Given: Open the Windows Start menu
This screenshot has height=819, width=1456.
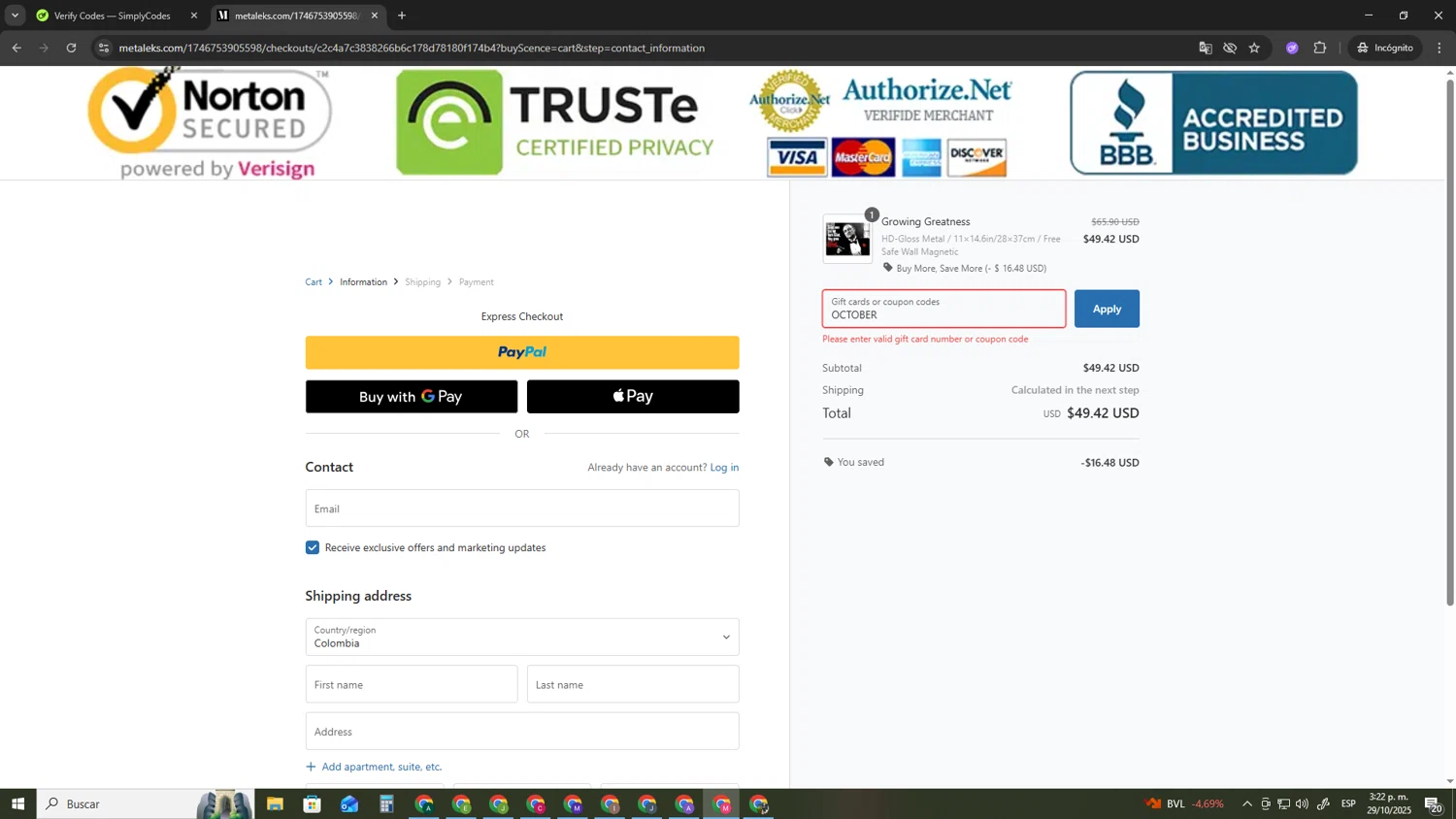Looking at the screenshot, I should coord(17,803).
